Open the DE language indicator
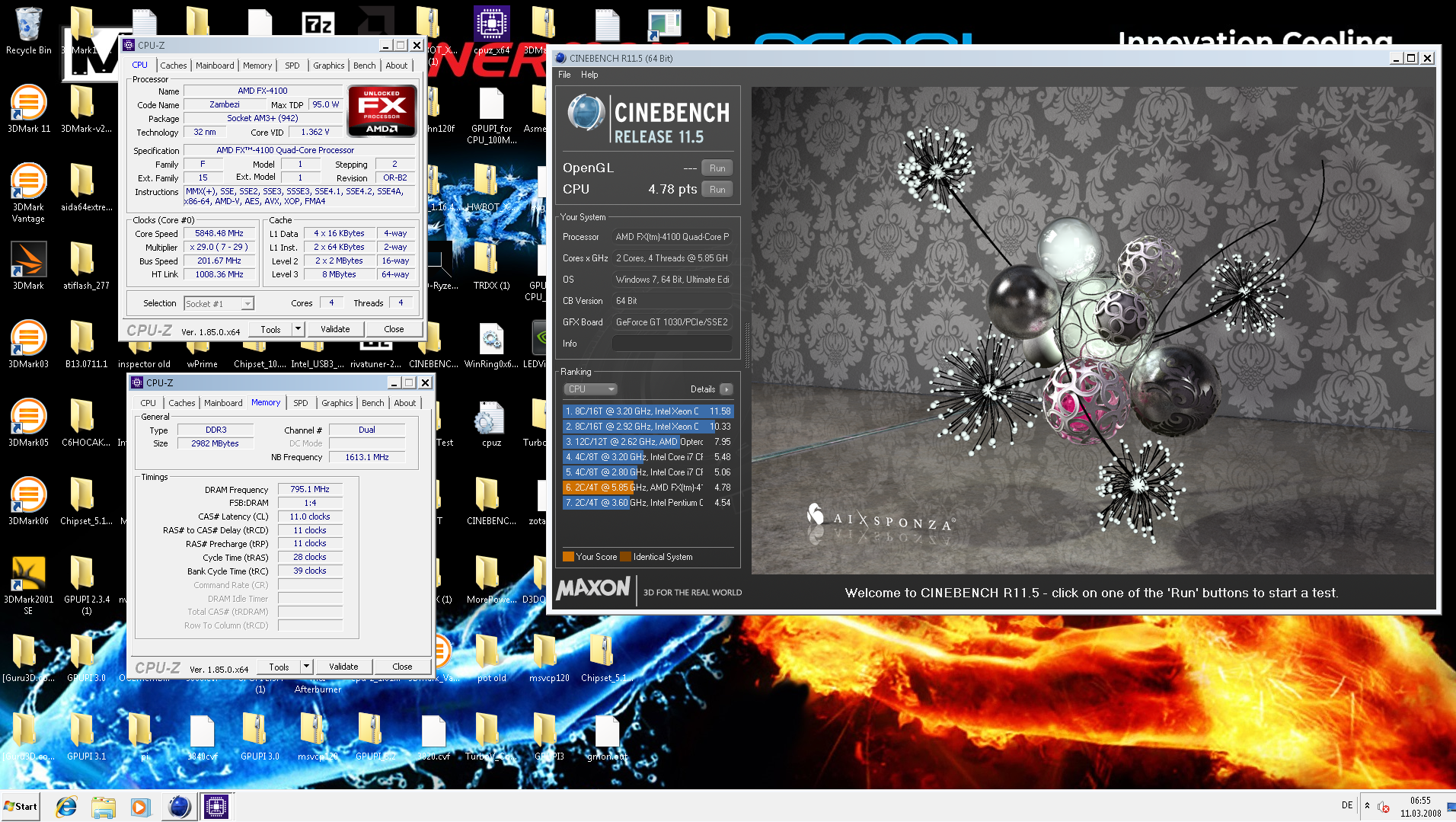The width and height of the screenshot is (1456, 822). (x=1347, y=805)
